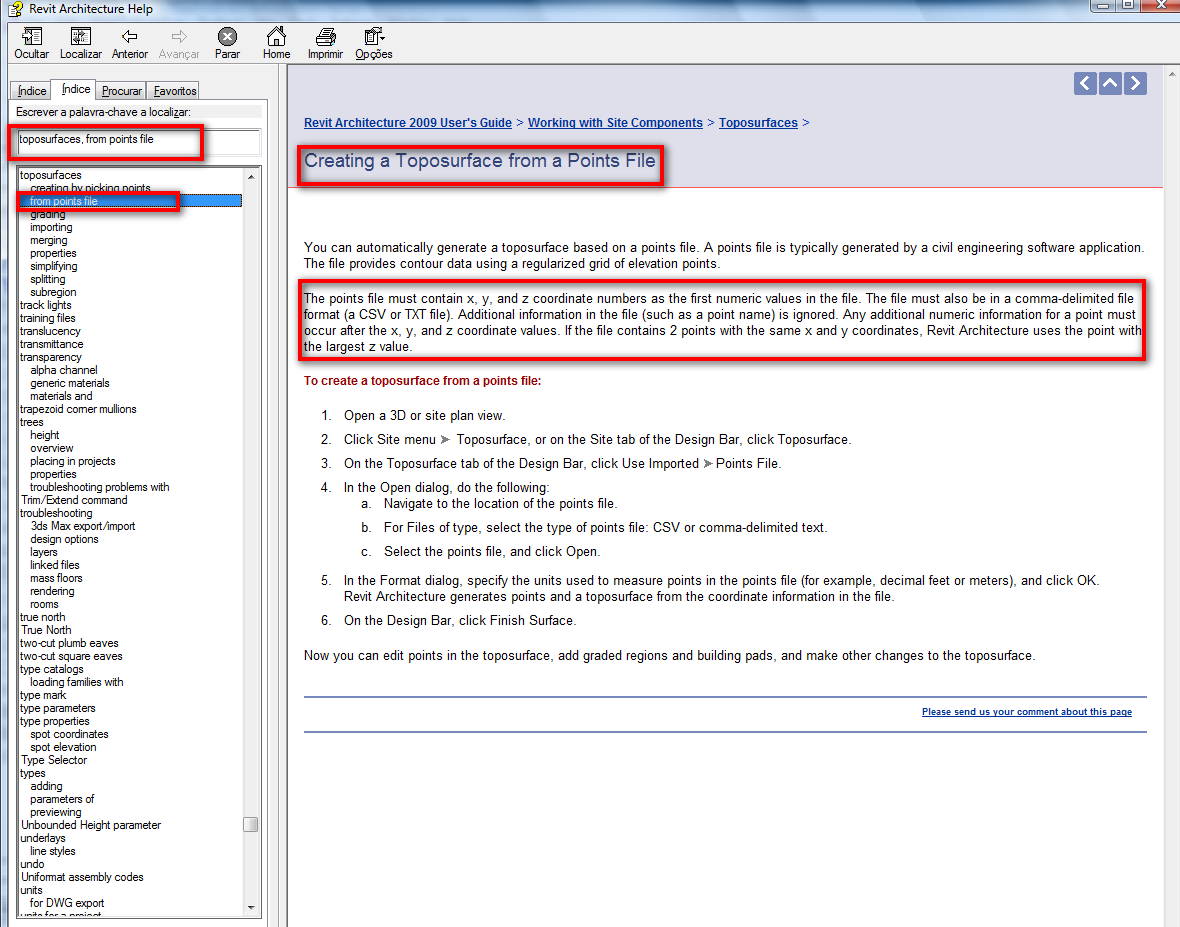
Task: Open the Favoritos tab
Action: [175, 91]
